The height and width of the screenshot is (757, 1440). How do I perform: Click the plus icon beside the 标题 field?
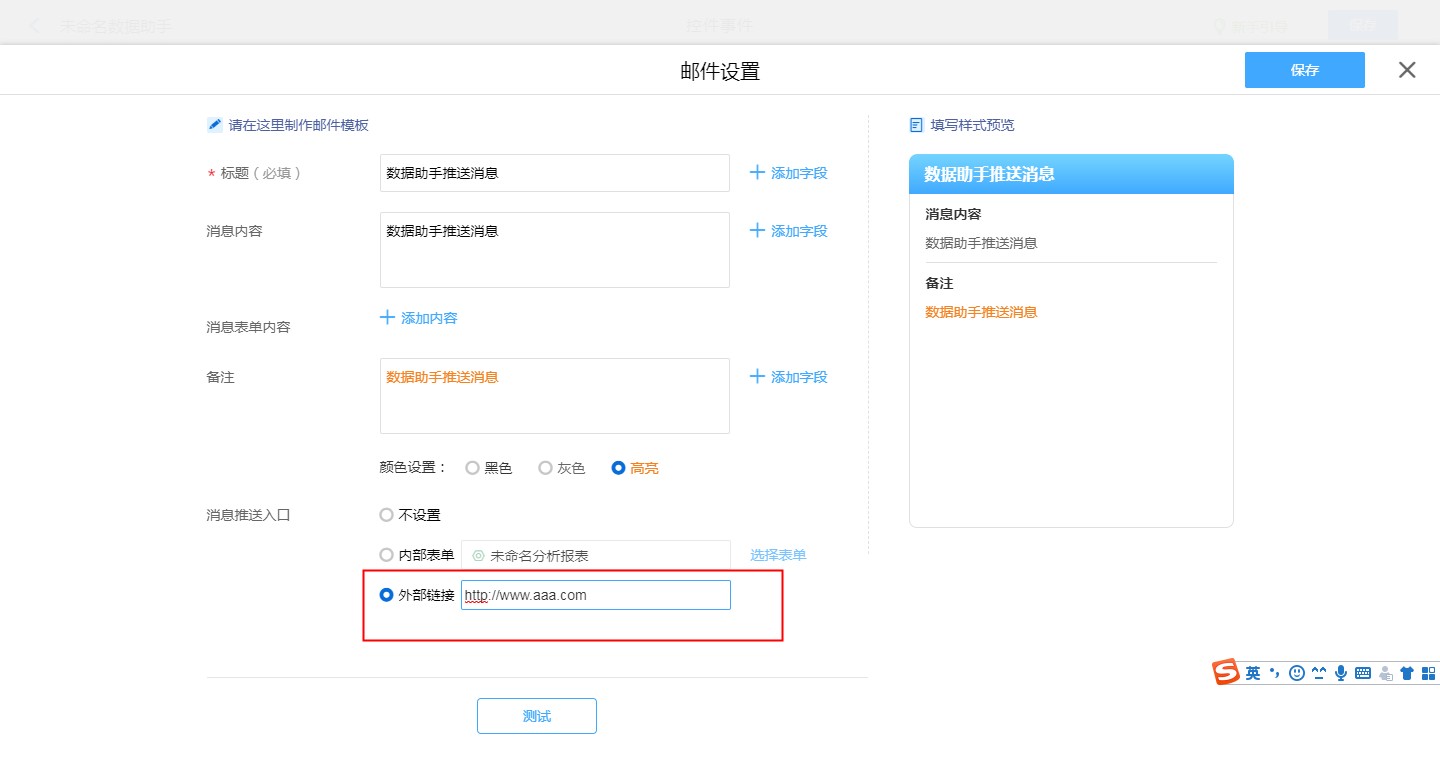pyautogui.click(x=757, y=173)
